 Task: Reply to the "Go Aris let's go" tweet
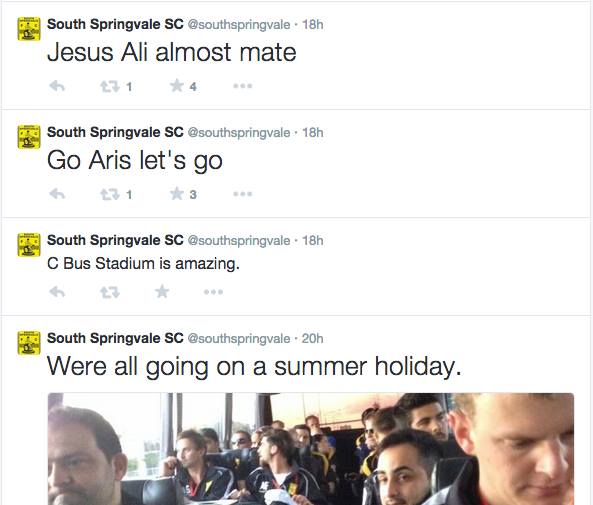tap(57, 194)
